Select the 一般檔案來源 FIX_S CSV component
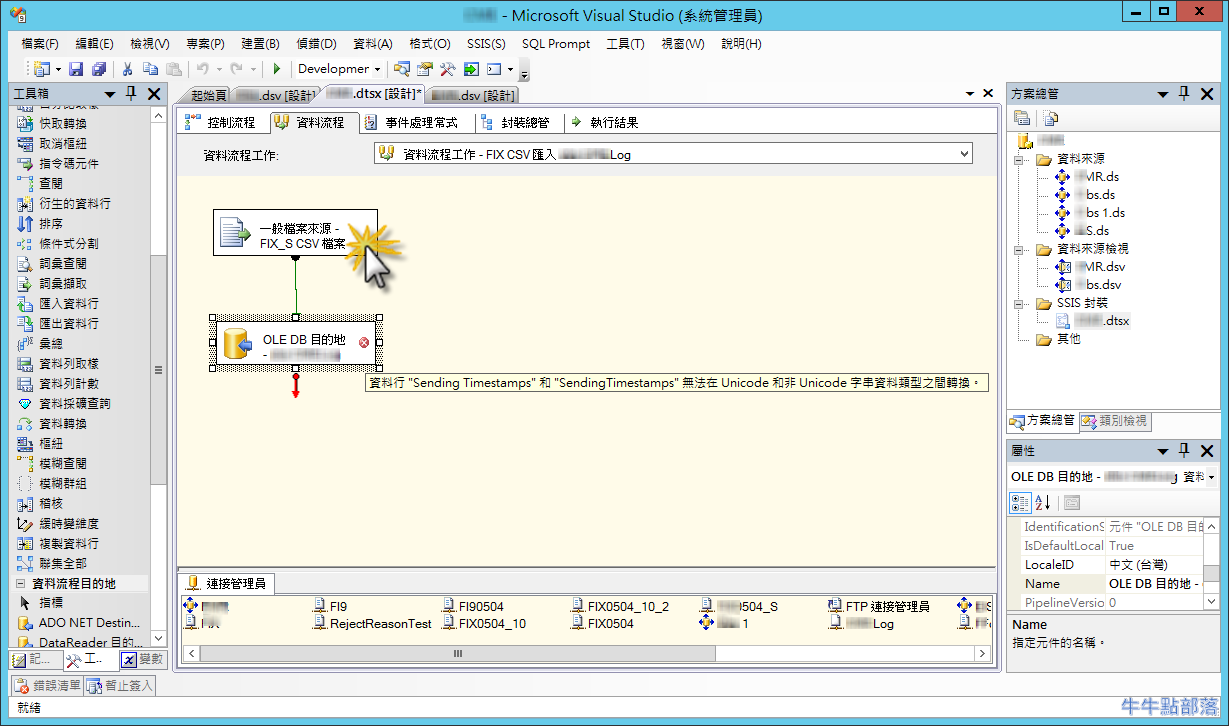 [x=295, y=233]
